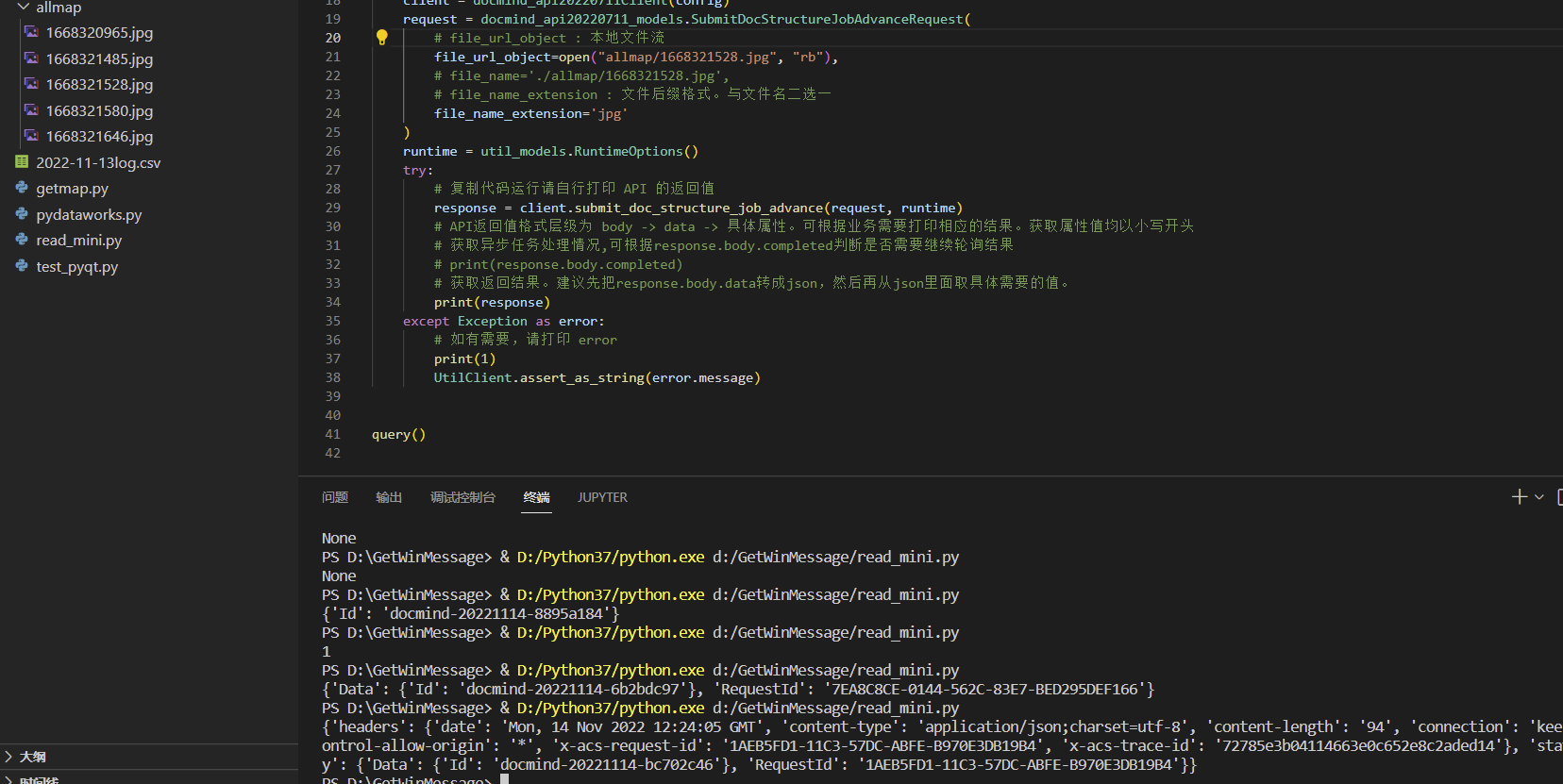Viewport: 1563px width, 784px height.
Task: Click the image icon beside 1668321646.jpg
Action: (31, 136)
